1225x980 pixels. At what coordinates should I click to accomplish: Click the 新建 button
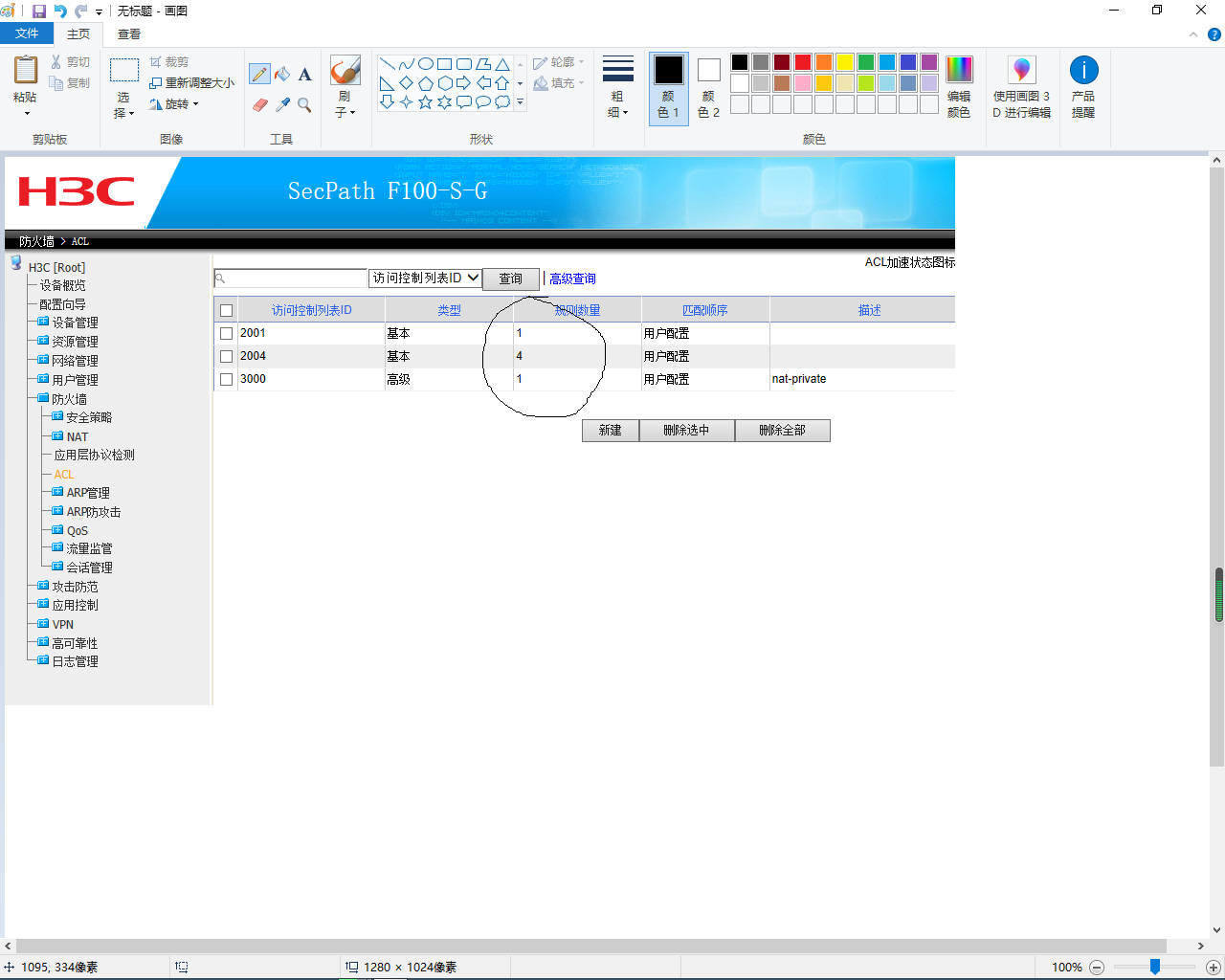611,431
